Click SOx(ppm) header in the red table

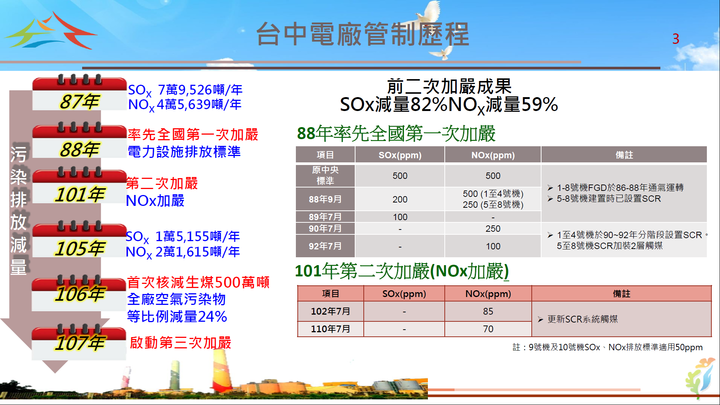coord(404,293)
